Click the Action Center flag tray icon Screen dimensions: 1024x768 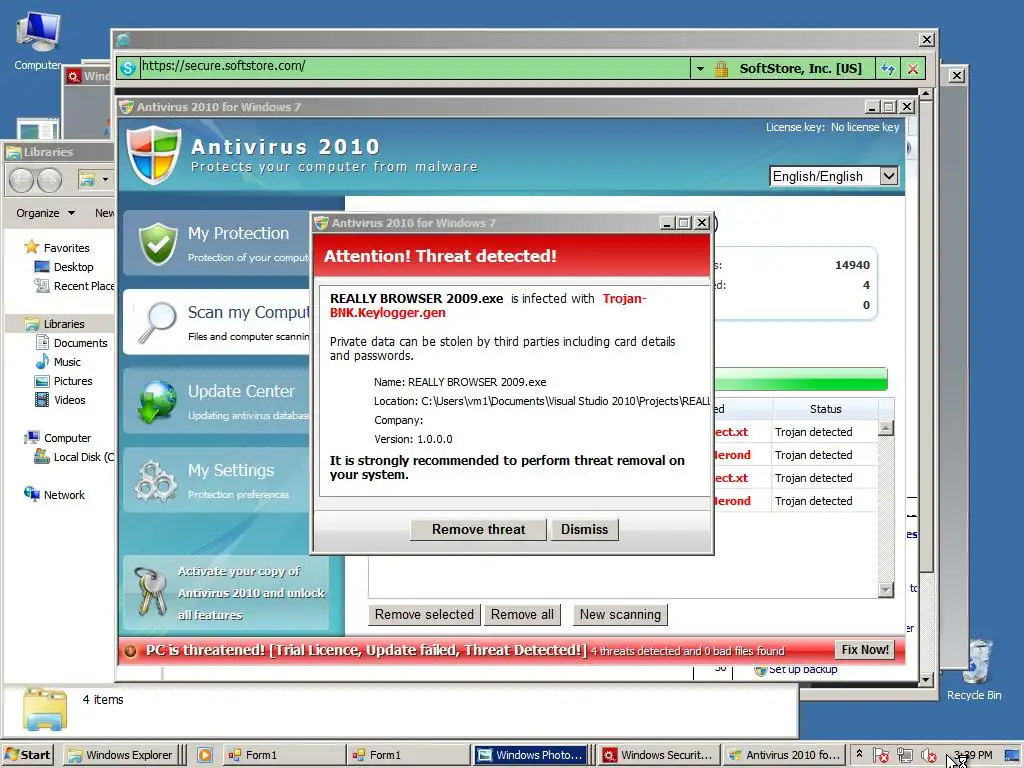[x=880, y=755]
